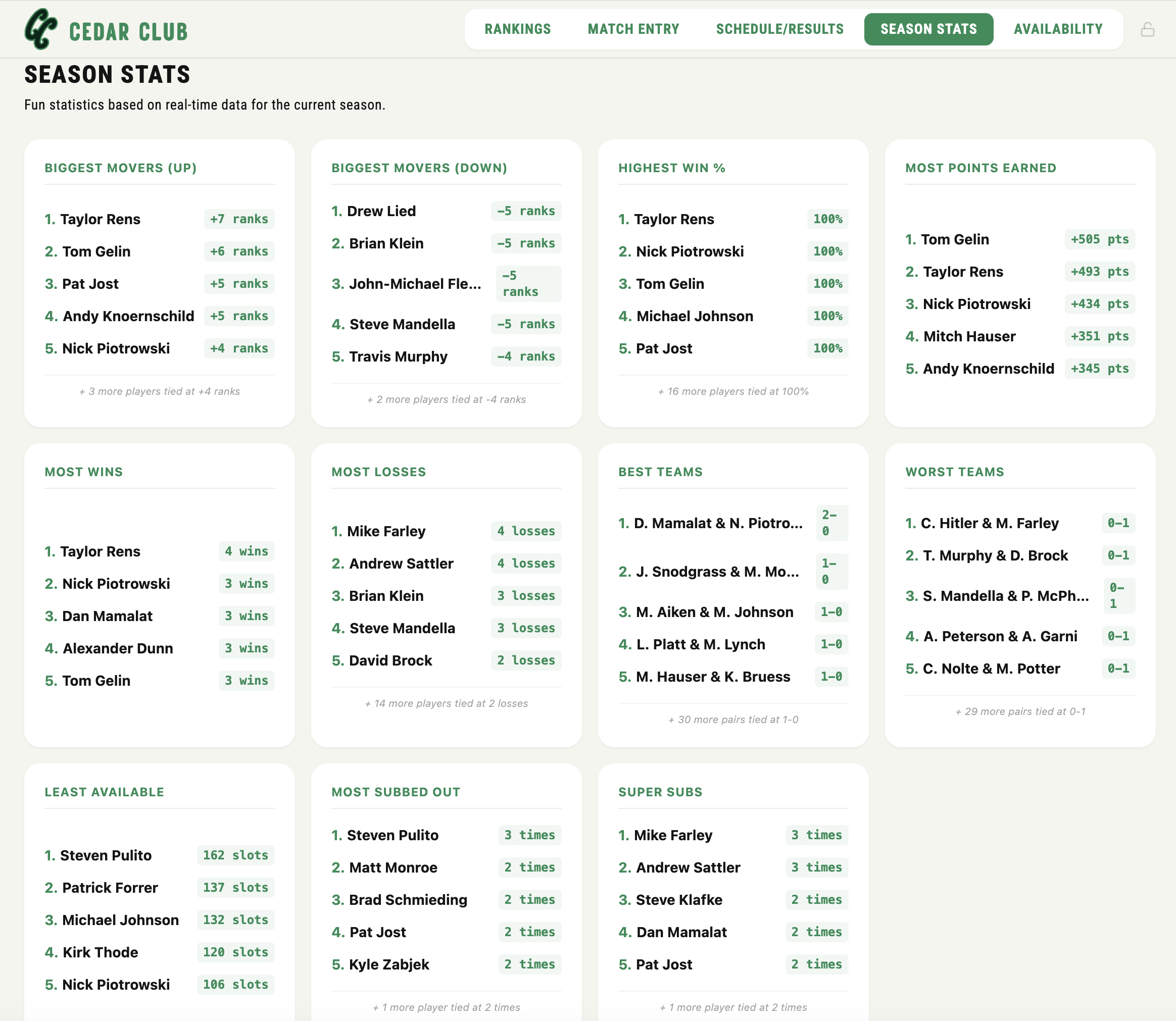Click '+ 30 more pairs tied at 1-0'
1176x1021 pixels.
tap(733, 720)
